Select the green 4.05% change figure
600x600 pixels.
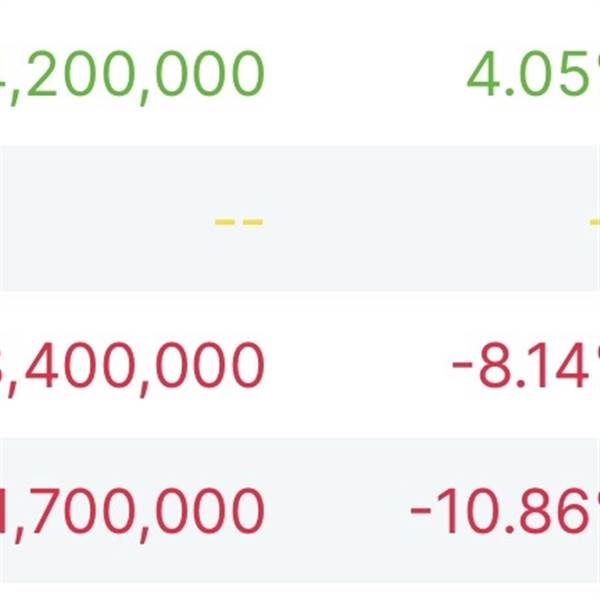pos(532,76)
